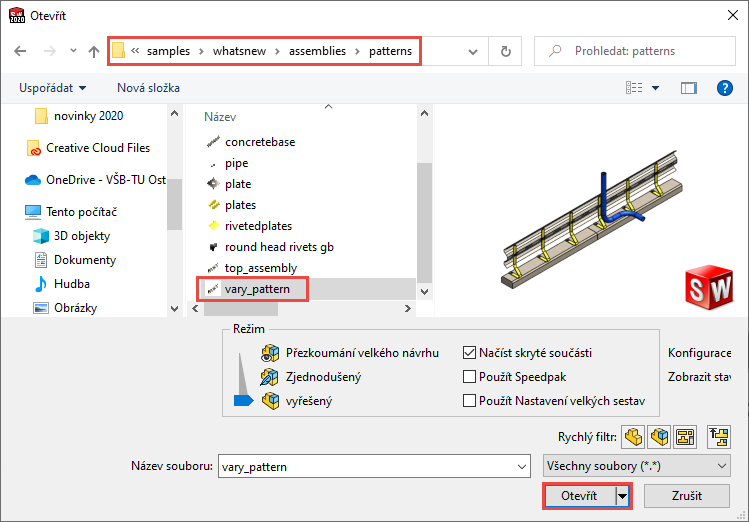The width and height of the screenshot is (749, 522).
Task: Expand the address bar history dropdown
Action: coord(473,51)
